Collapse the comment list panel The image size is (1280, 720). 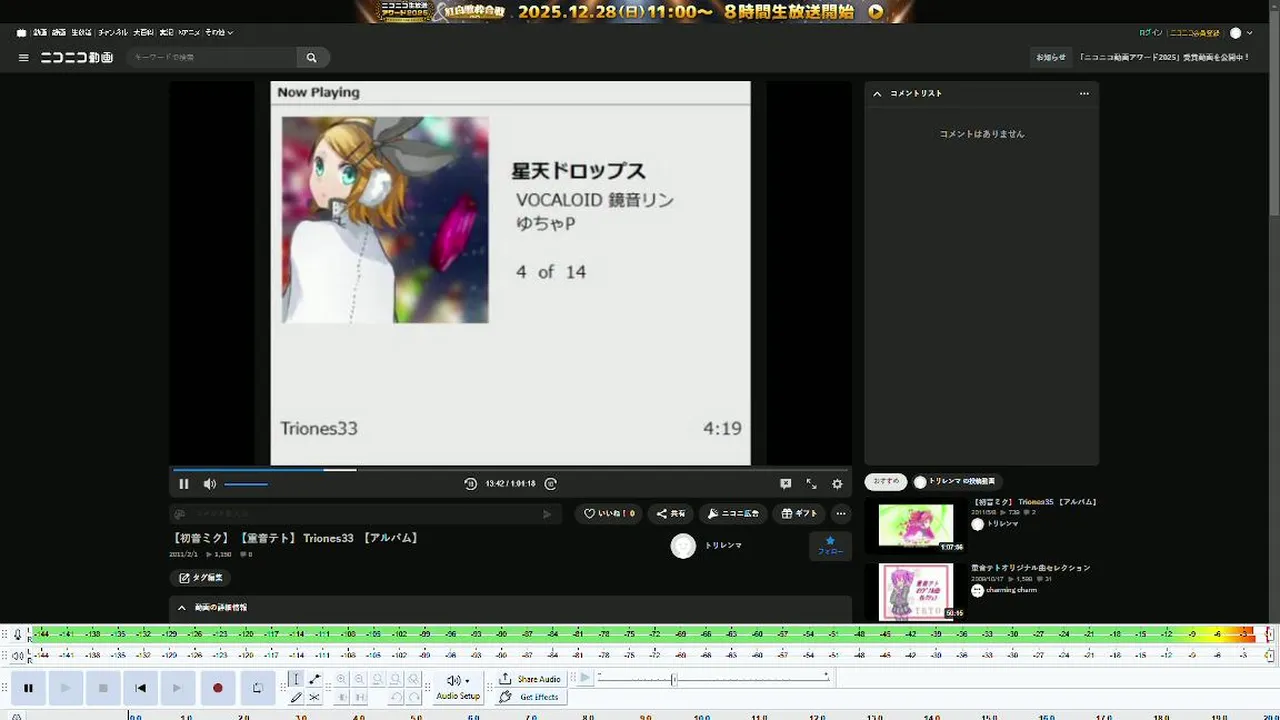pos(877,93)
